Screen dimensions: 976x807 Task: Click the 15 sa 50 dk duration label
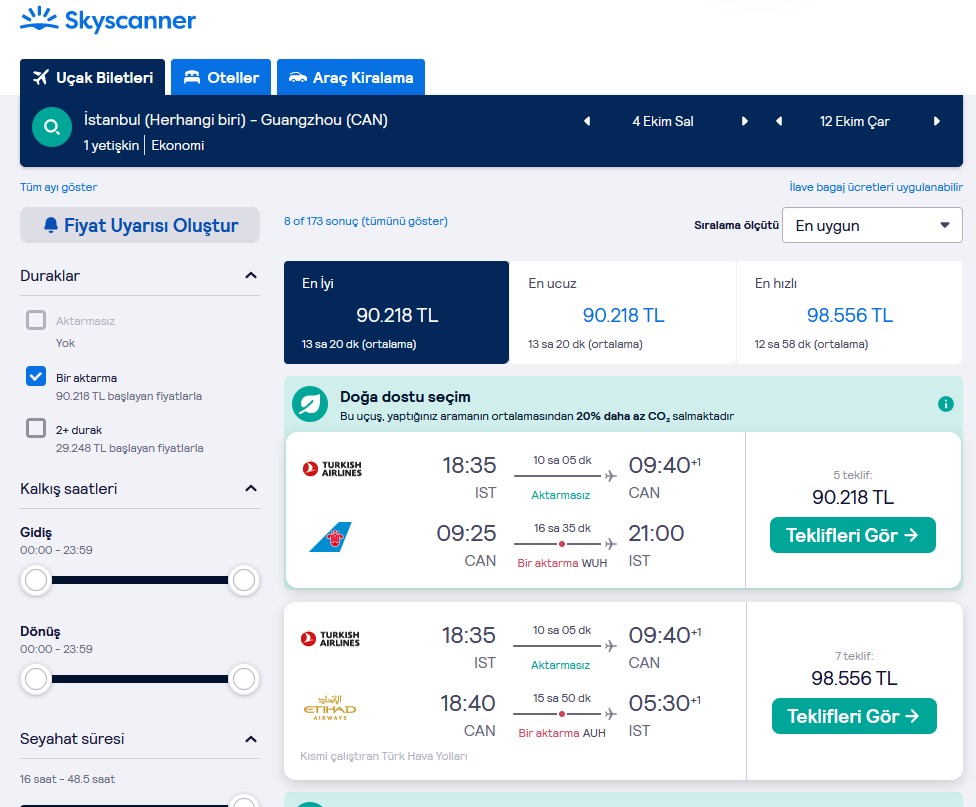[562, 698]
